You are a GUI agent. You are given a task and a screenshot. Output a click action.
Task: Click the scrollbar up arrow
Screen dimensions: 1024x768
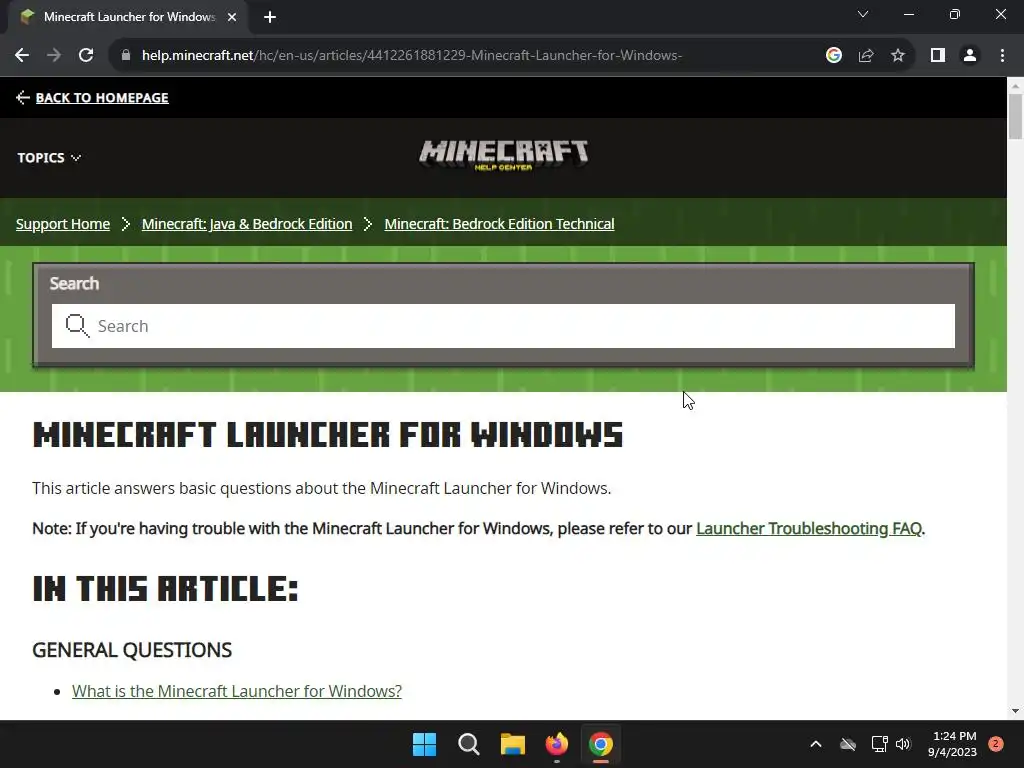tap(1015, 85)
